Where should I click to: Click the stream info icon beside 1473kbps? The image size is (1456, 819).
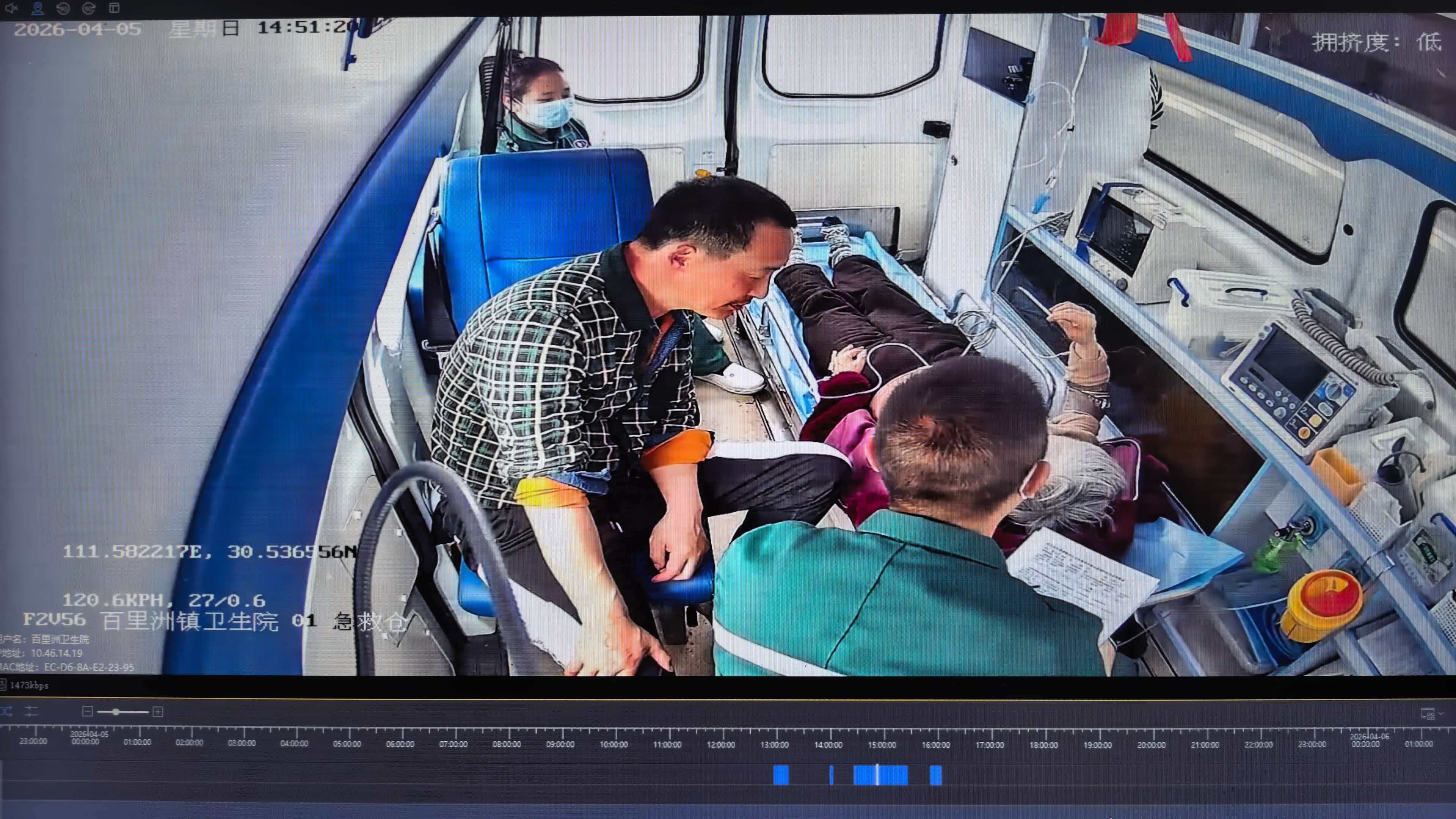tap(3, 685)
